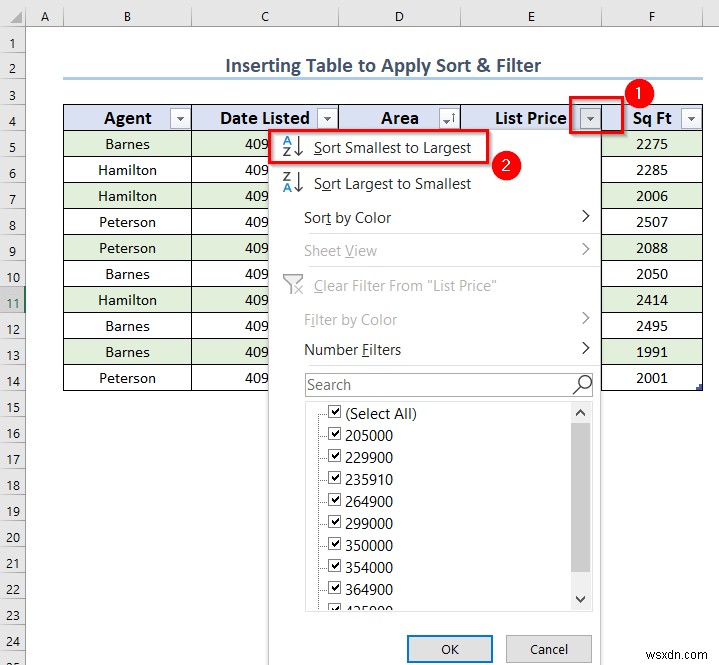Screen dimensions: 719x665
Task: Click the Hamilton cell in row 11
Action: pyautogui.click(x=127, y=300)
